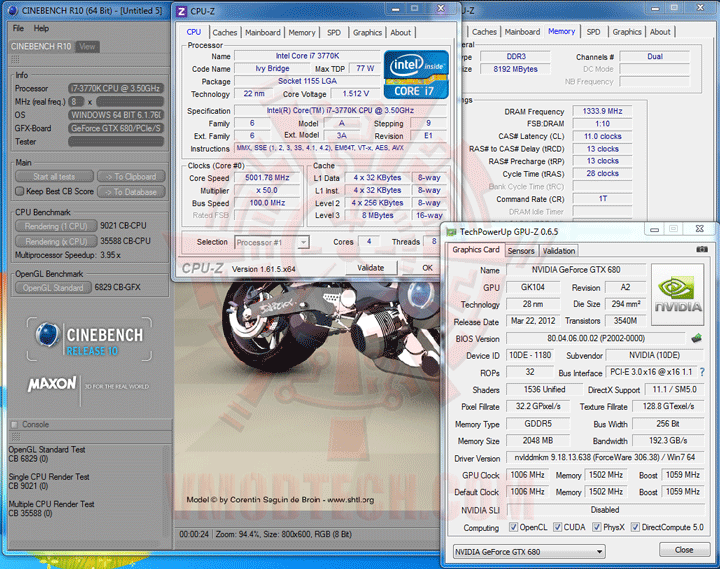
Task: Click the Validate button in CPU-Z
Action: point(371,268)
